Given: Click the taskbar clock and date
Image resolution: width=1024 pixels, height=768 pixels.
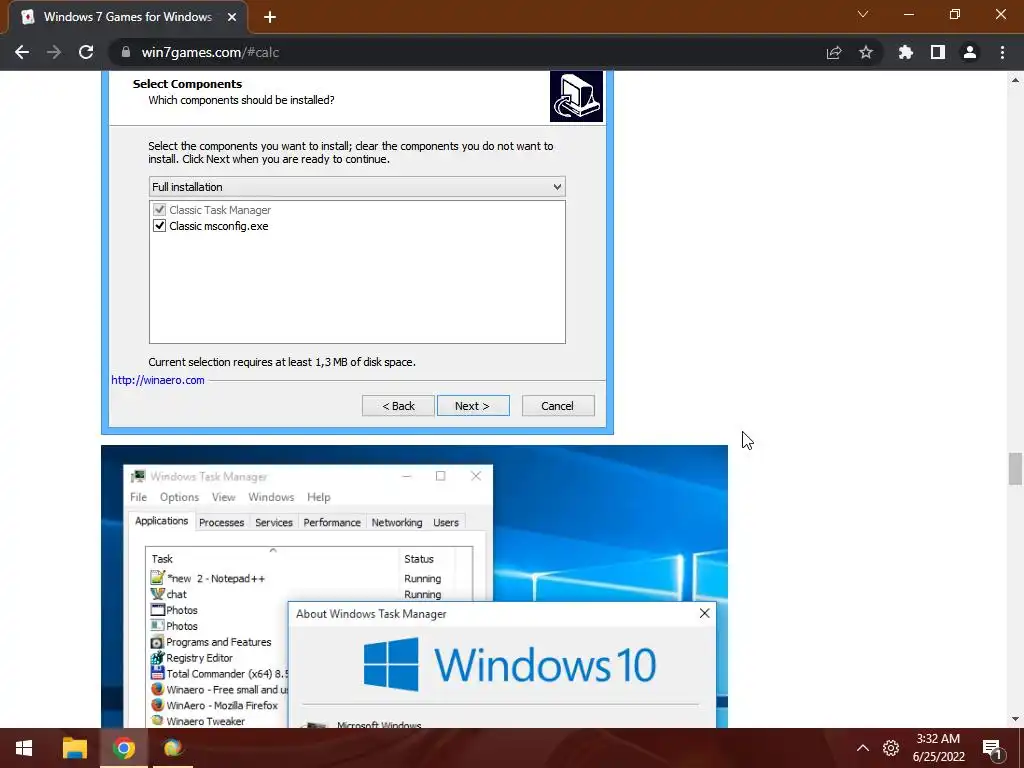Looking at the screenshot, I should [x=938, y=748].
